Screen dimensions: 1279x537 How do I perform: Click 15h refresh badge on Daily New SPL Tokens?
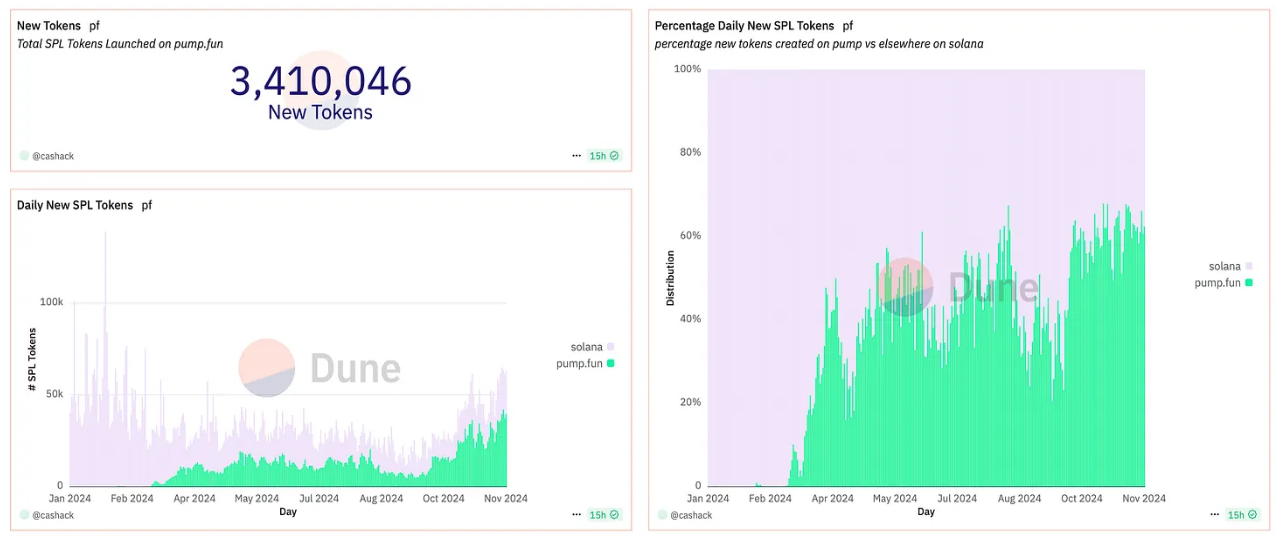pyautogui.click(x=604, y=515)
